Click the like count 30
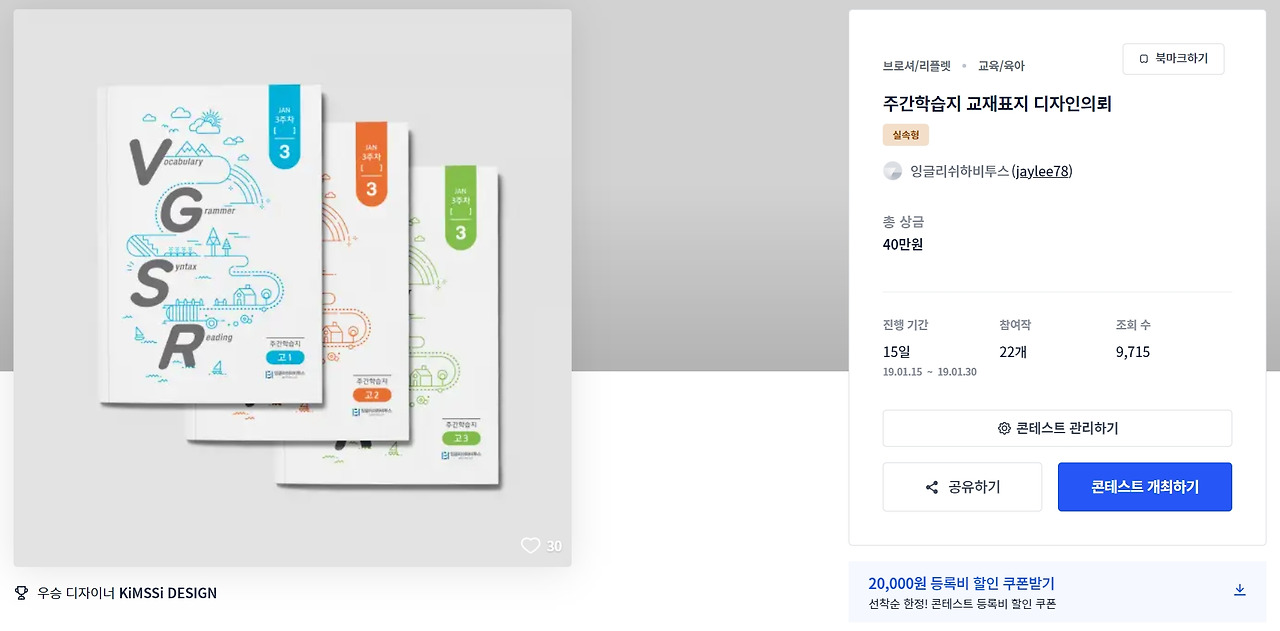Screen dimensions: 1280x631 pos(554,546)
